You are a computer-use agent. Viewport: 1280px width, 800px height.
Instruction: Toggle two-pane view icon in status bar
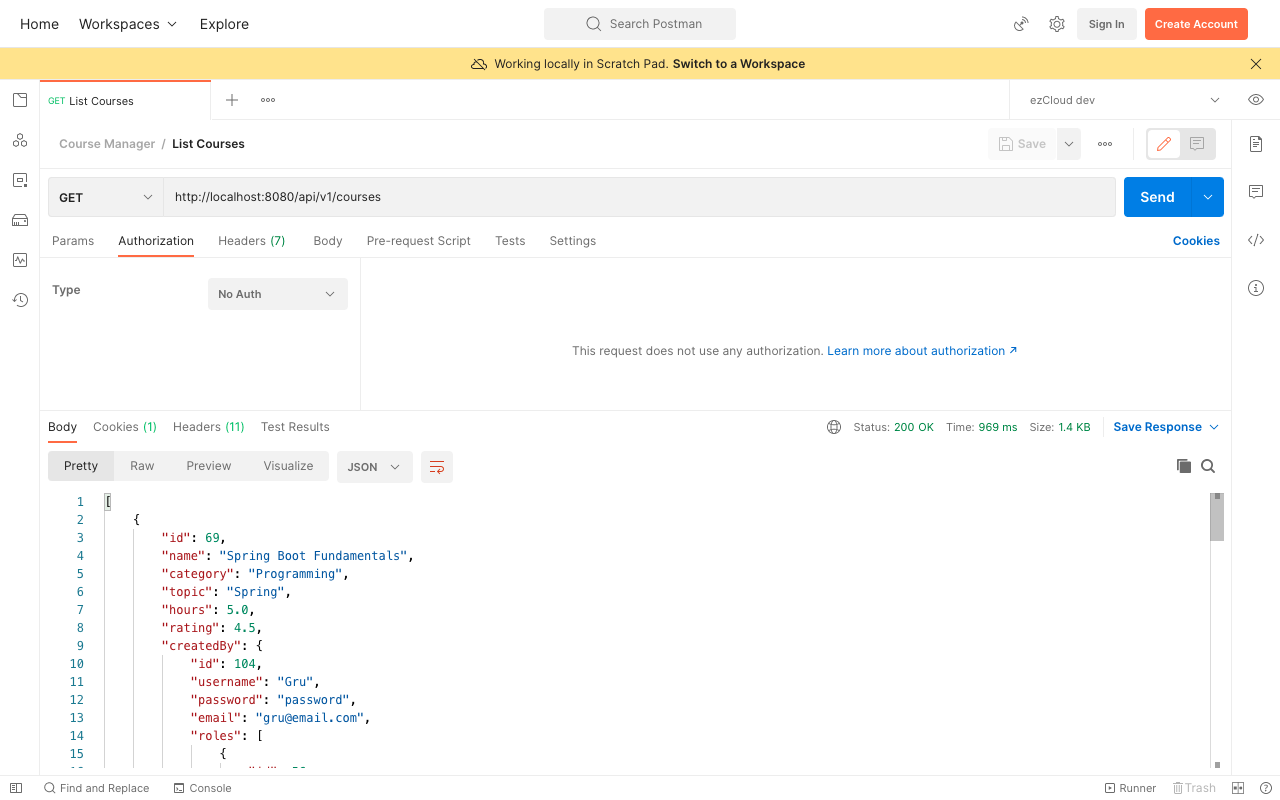coord(1238,788)
